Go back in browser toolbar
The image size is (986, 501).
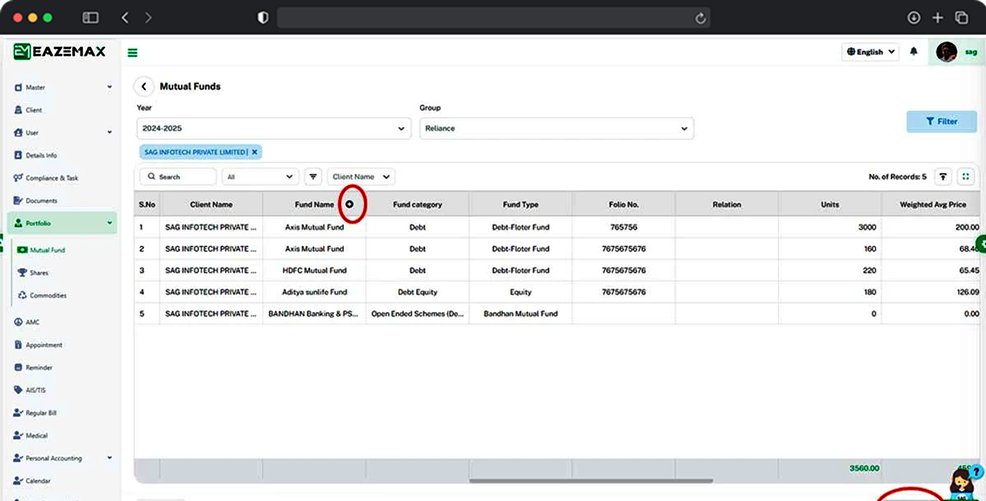(x=125, y=18)
